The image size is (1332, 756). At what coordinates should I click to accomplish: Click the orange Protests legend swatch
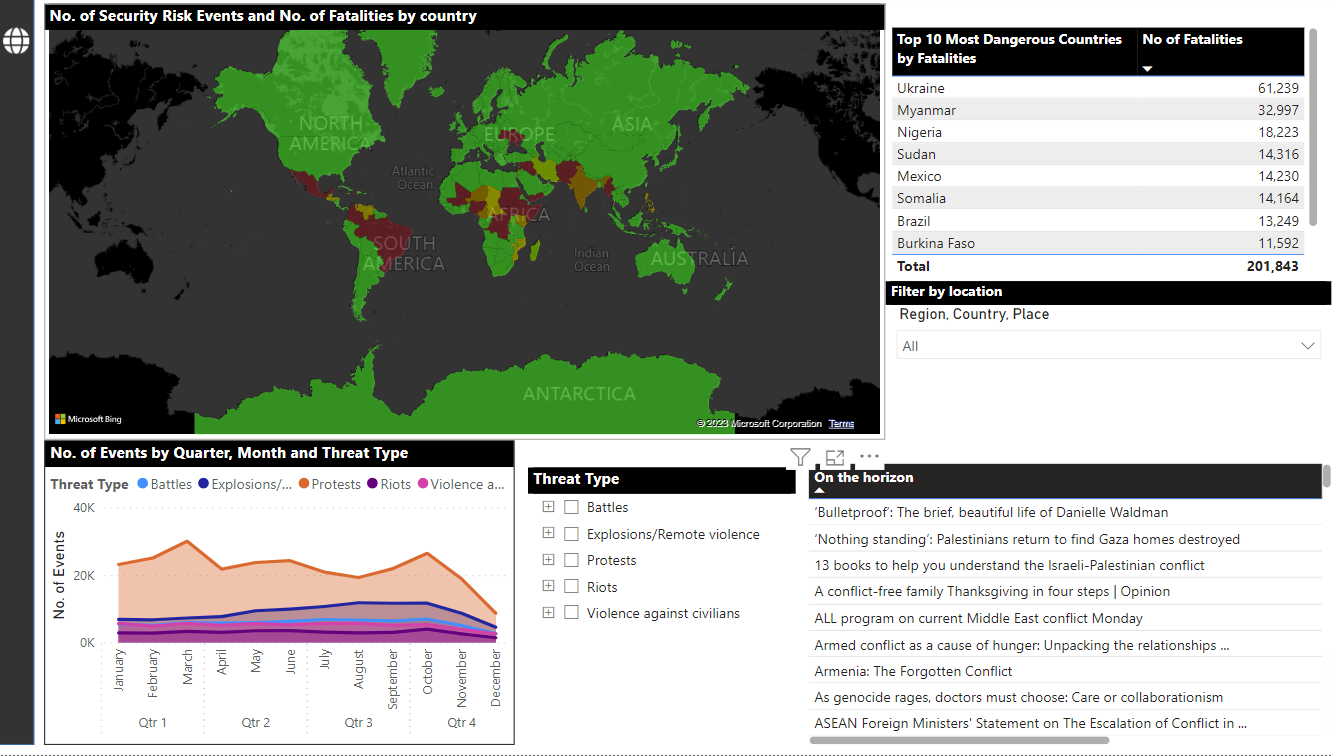(x=304, y=484)
